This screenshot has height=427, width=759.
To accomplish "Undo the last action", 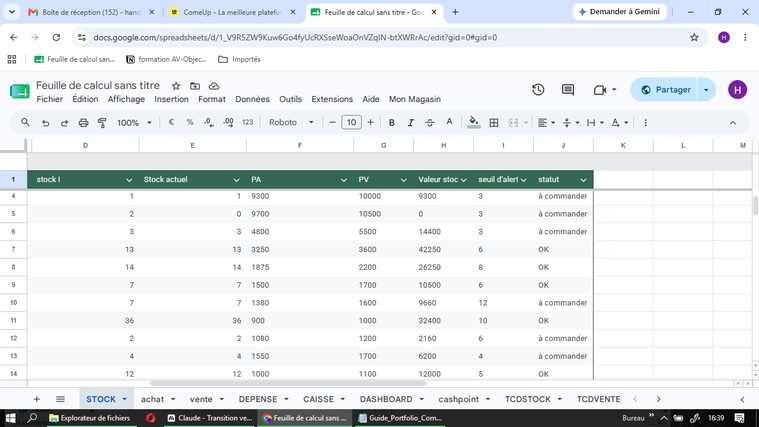I will 46,123.
